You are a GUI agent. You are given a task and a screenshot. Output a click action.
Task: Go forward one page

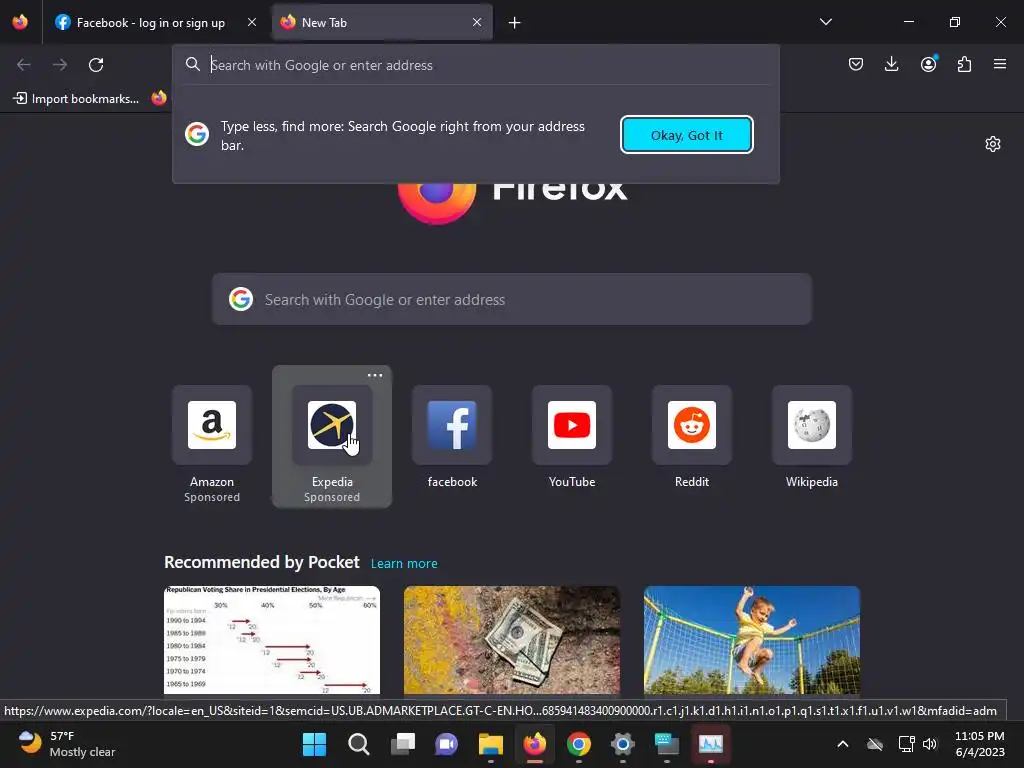60,65
